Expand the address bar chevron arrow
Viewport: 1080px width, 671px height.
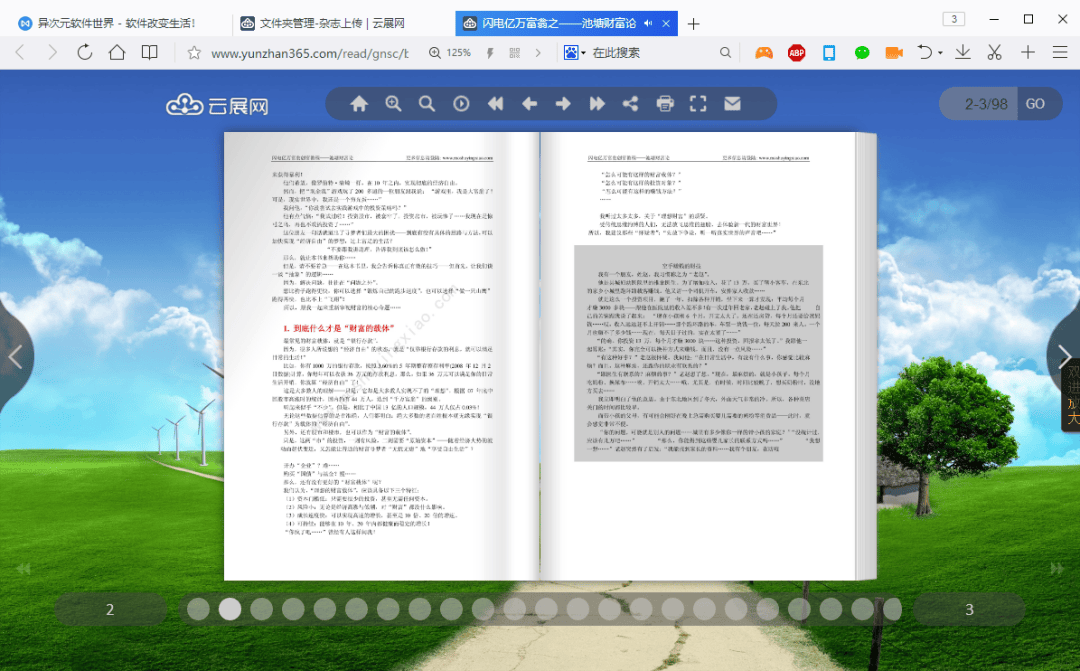pyautogui.click(x=538, y=52)
